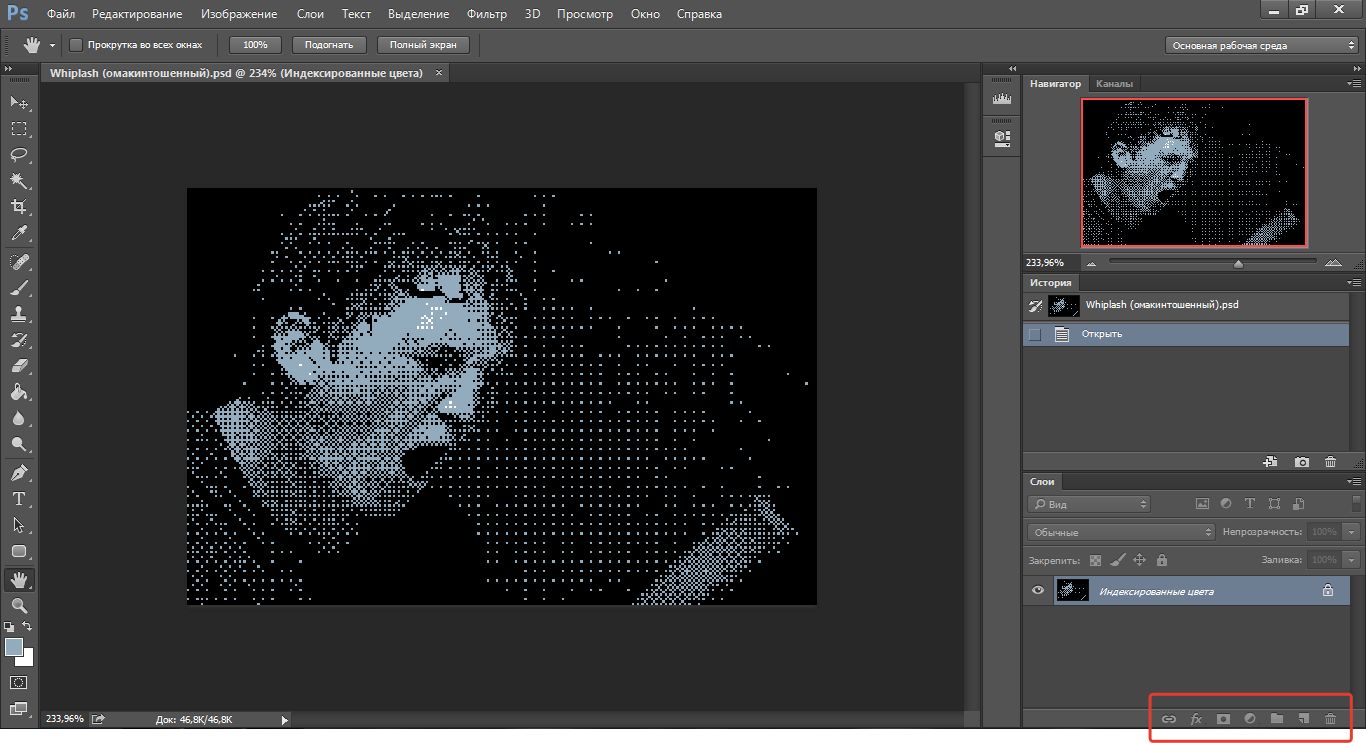Select the Hand tool in toolbox
Screen dimensions: 1366x743
[x=19, y=580]
